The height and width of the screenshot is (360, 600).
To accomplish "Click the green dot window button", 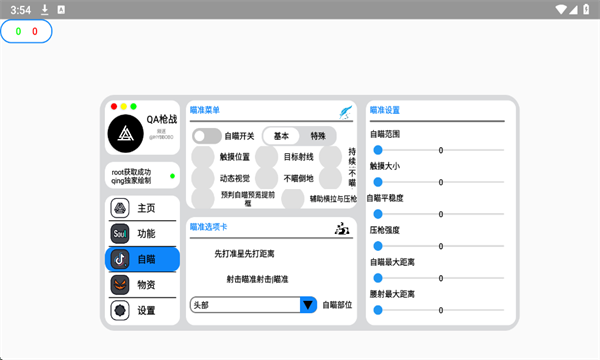I will [133, 106].
